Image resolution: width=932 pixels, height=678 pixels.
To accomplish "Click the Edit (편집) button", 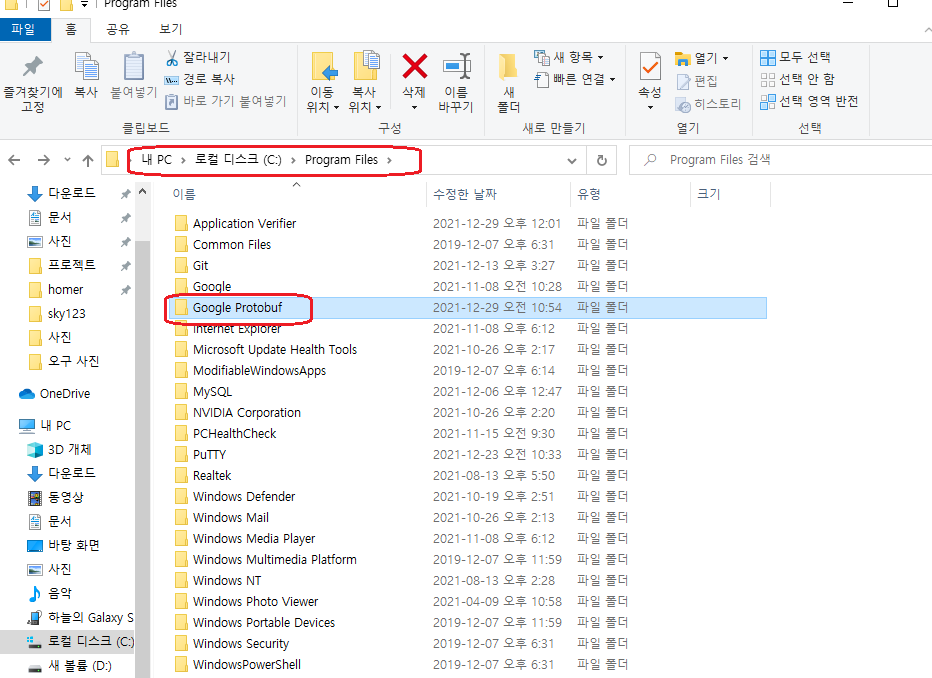I will coord(697,81).
